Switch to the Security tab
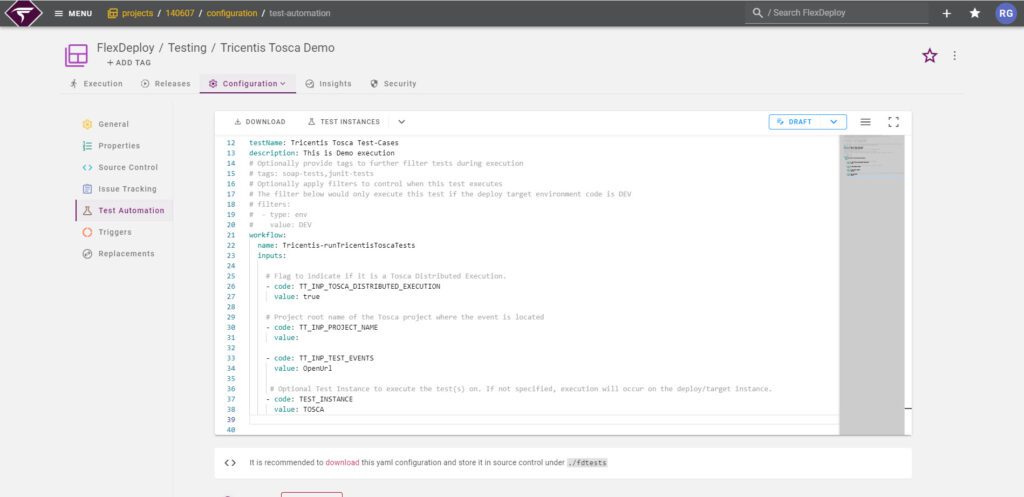This screenshot has width=1024, height=497. 393,84
